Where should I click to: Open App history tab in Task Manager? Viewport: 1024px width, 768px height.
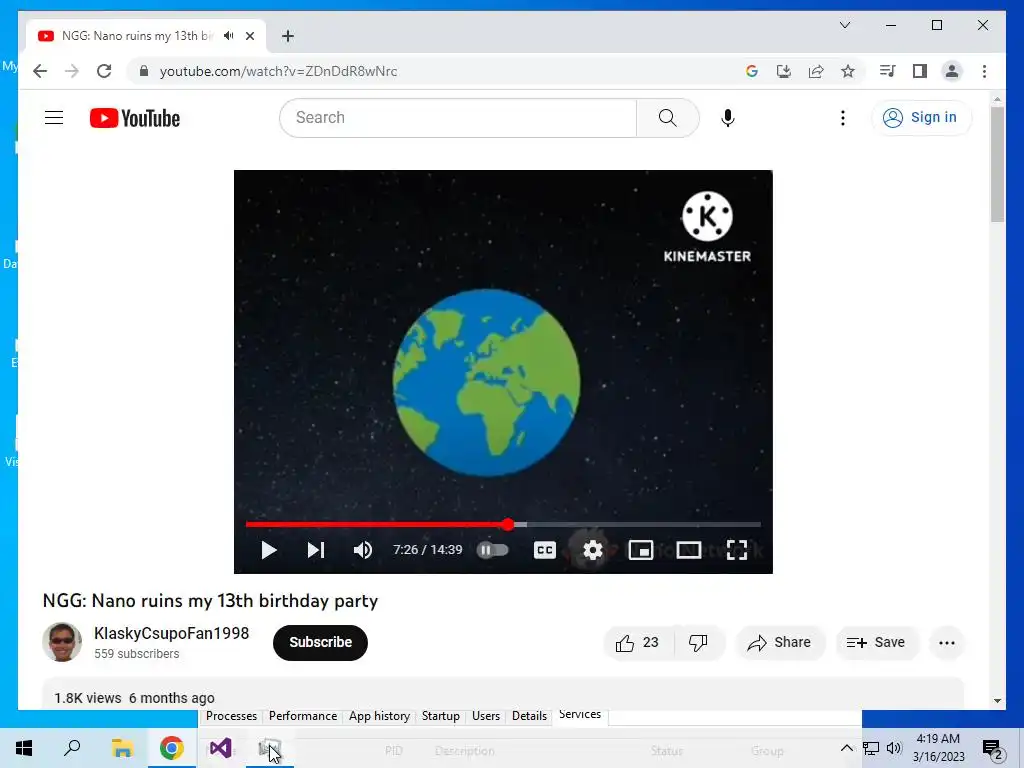pos(379,716)
